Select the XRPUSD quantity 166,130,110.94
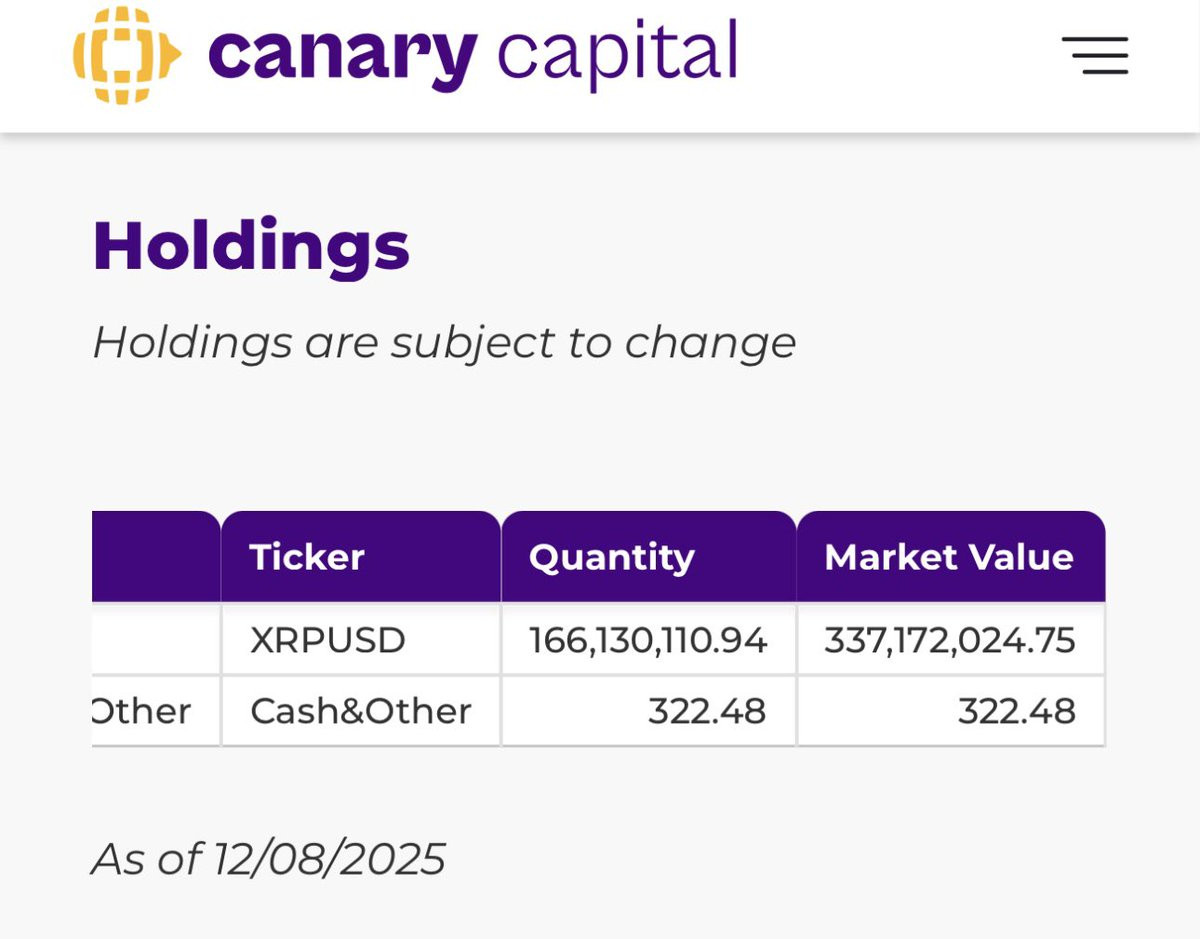1200x939 pixels. coord(648,640)
